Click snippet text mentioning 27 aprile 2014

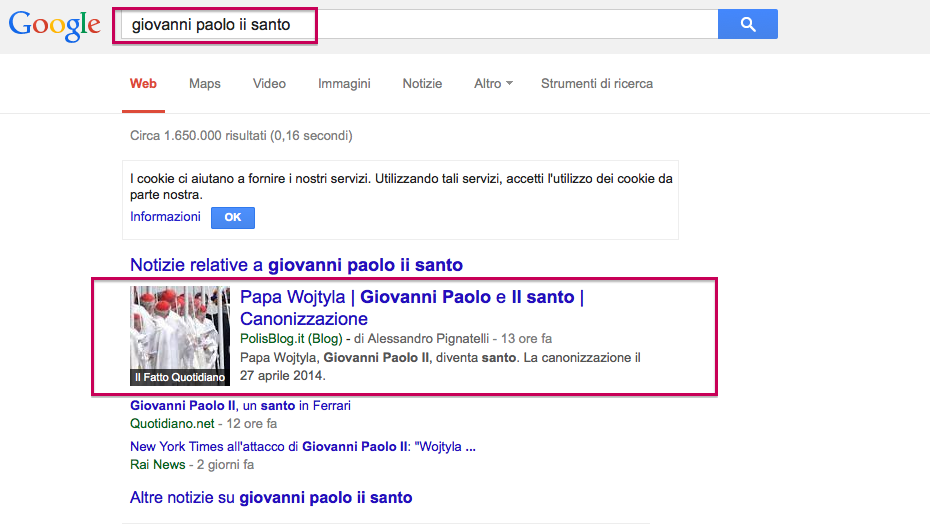tap(440, 367)
